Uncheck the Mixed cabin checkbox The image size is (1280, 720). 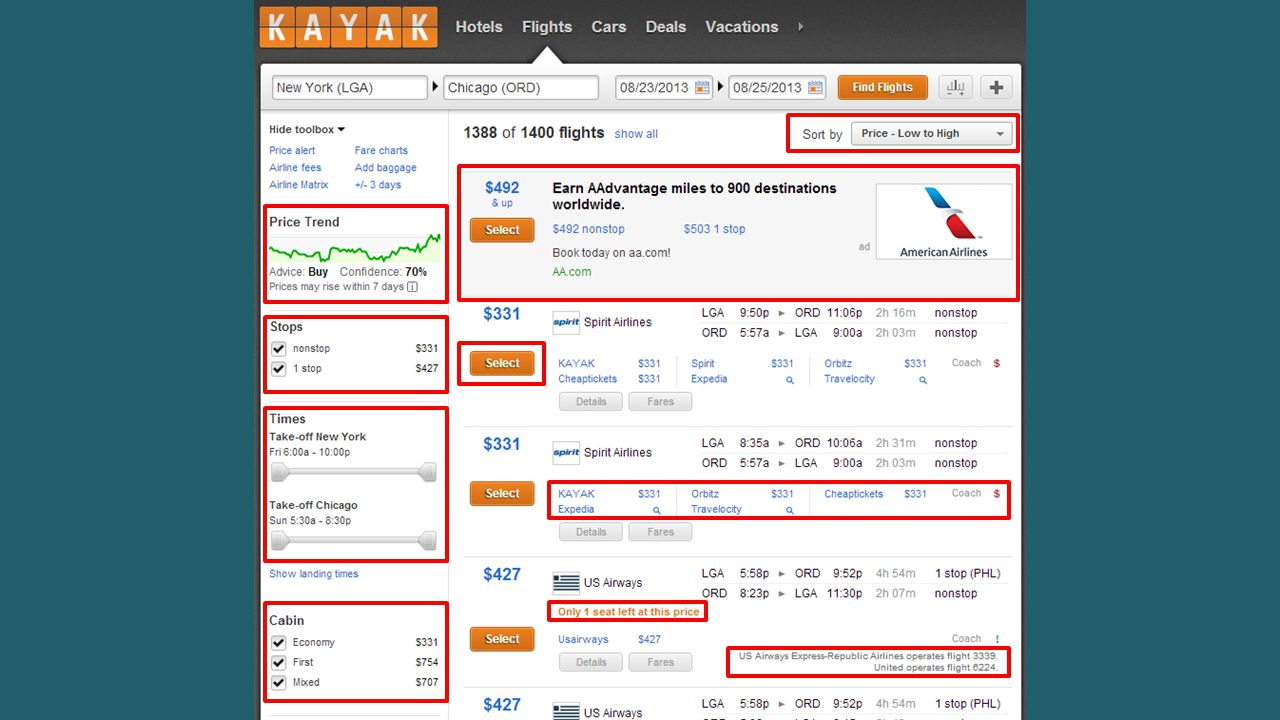click(x=279, y=683)
